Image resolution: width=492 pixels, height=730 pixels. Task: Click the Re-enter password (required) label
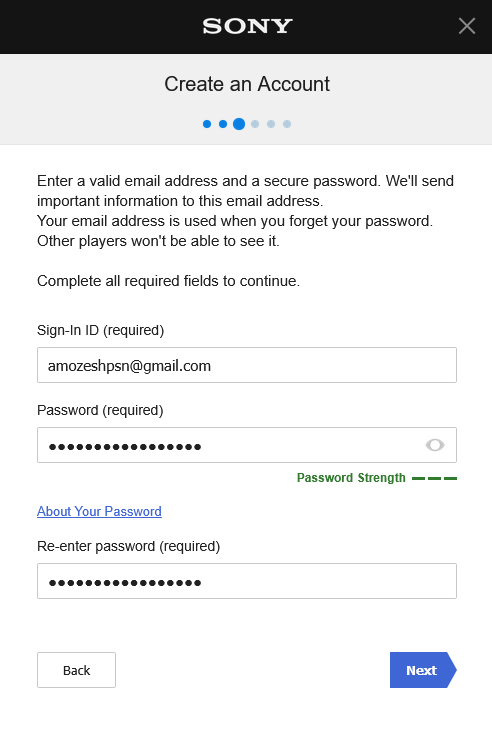coord(128,546)
